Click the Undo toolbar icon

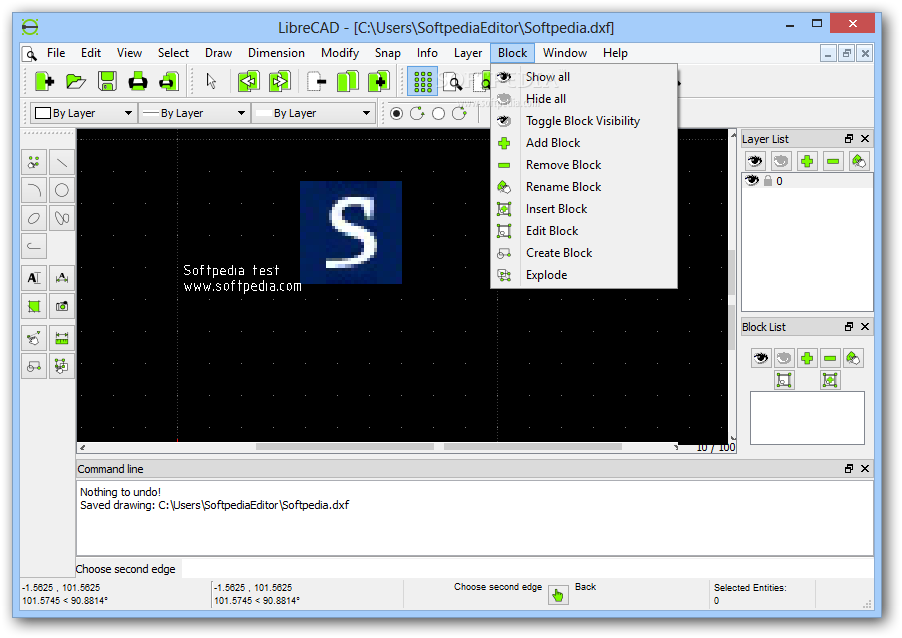coord(249,82)
